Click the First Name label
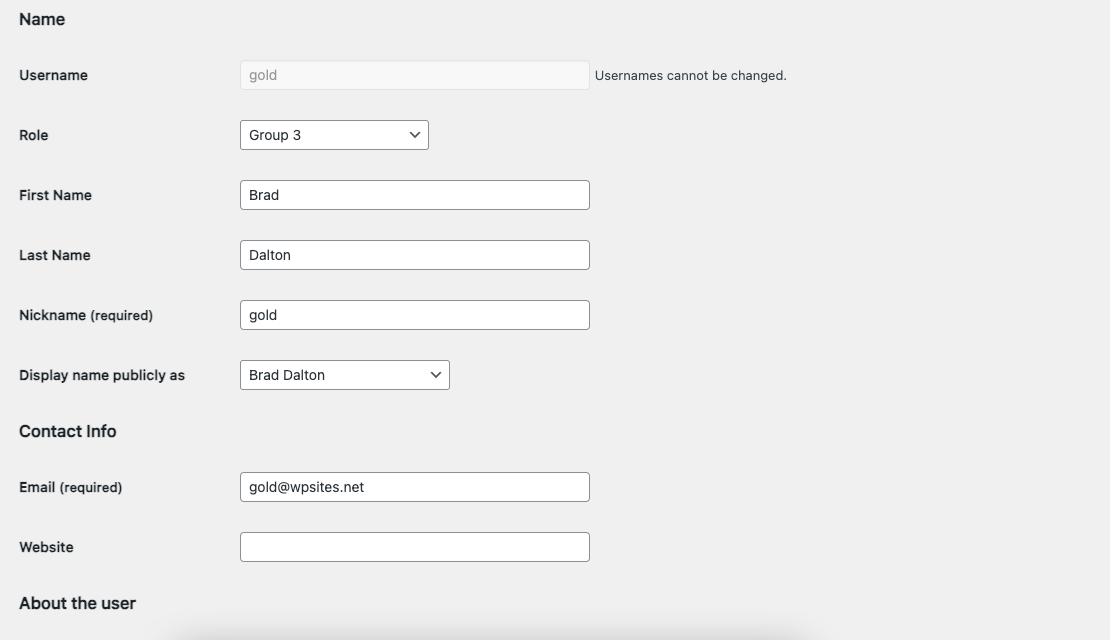Viewport: 1110px width, 640px height. coord(55,195)
